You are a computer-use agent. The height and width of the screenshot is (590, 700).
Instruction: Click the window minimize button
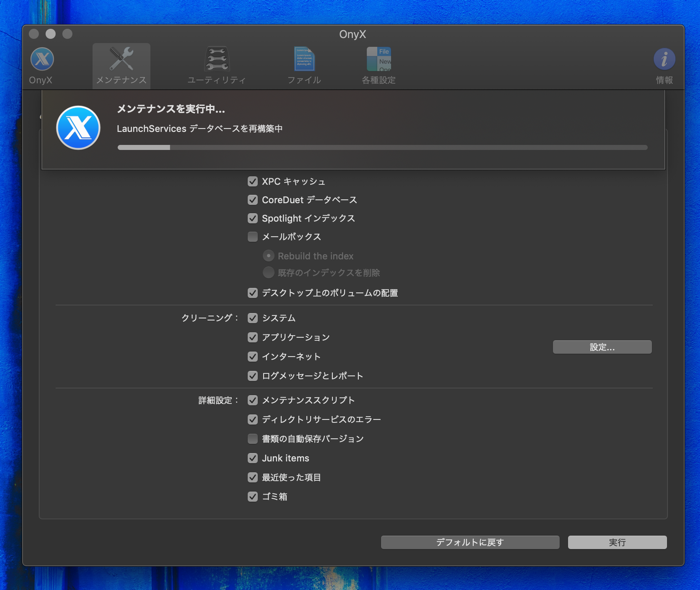click(x=50, y=34)
